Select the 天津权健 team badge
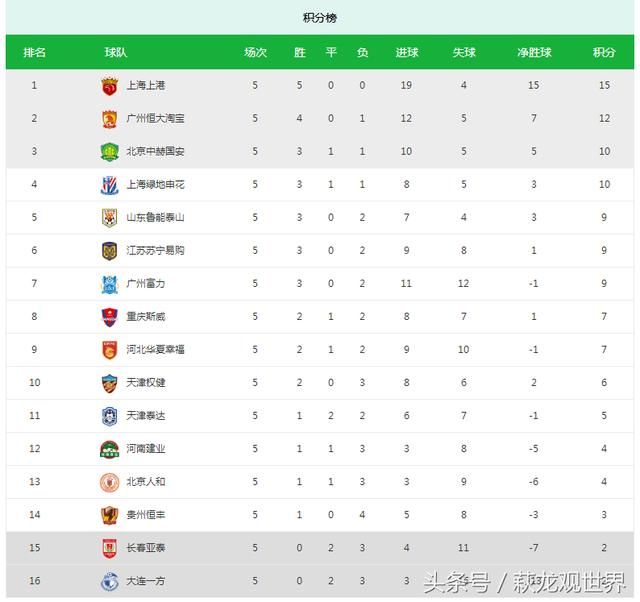 (x=109, y=383)
